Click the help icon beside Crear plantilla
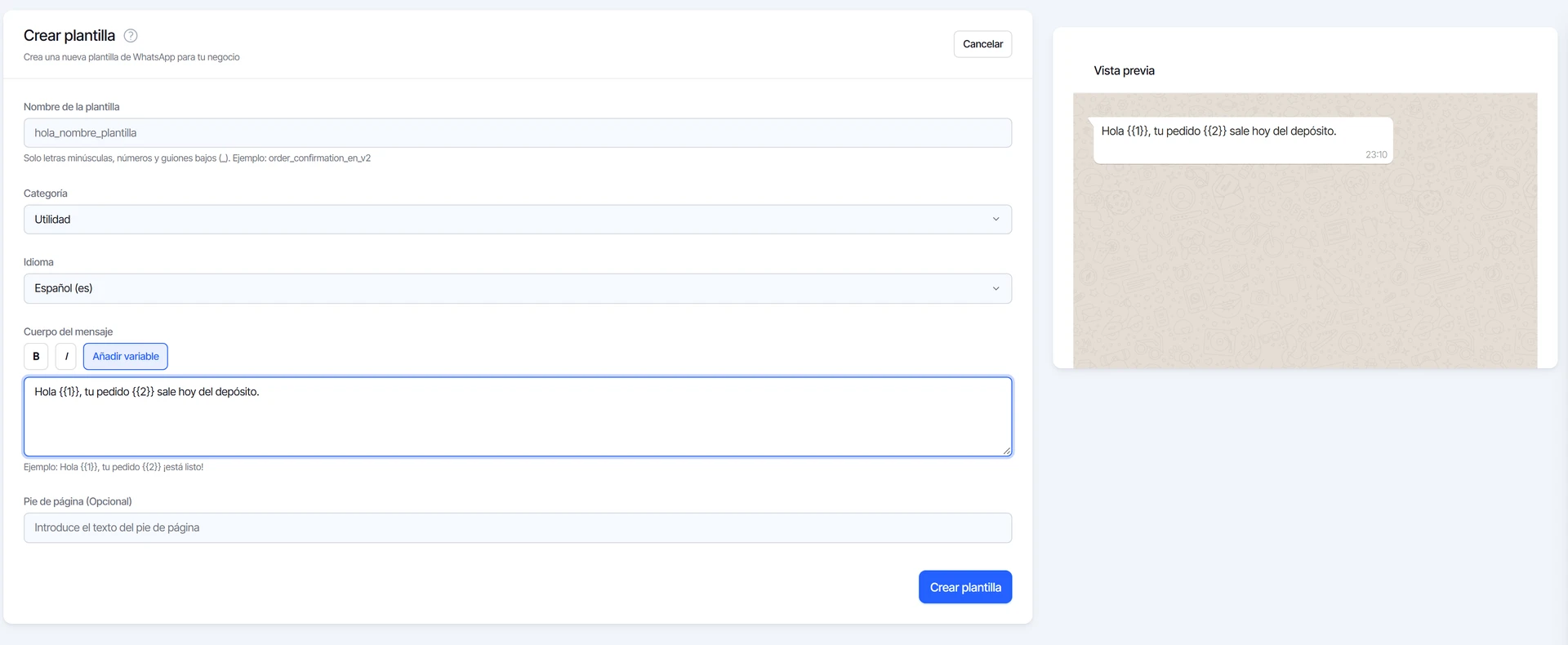Image resolution: width=1568 pixels, height=645 pixels. pyautogui.click(x=131, y=35)
